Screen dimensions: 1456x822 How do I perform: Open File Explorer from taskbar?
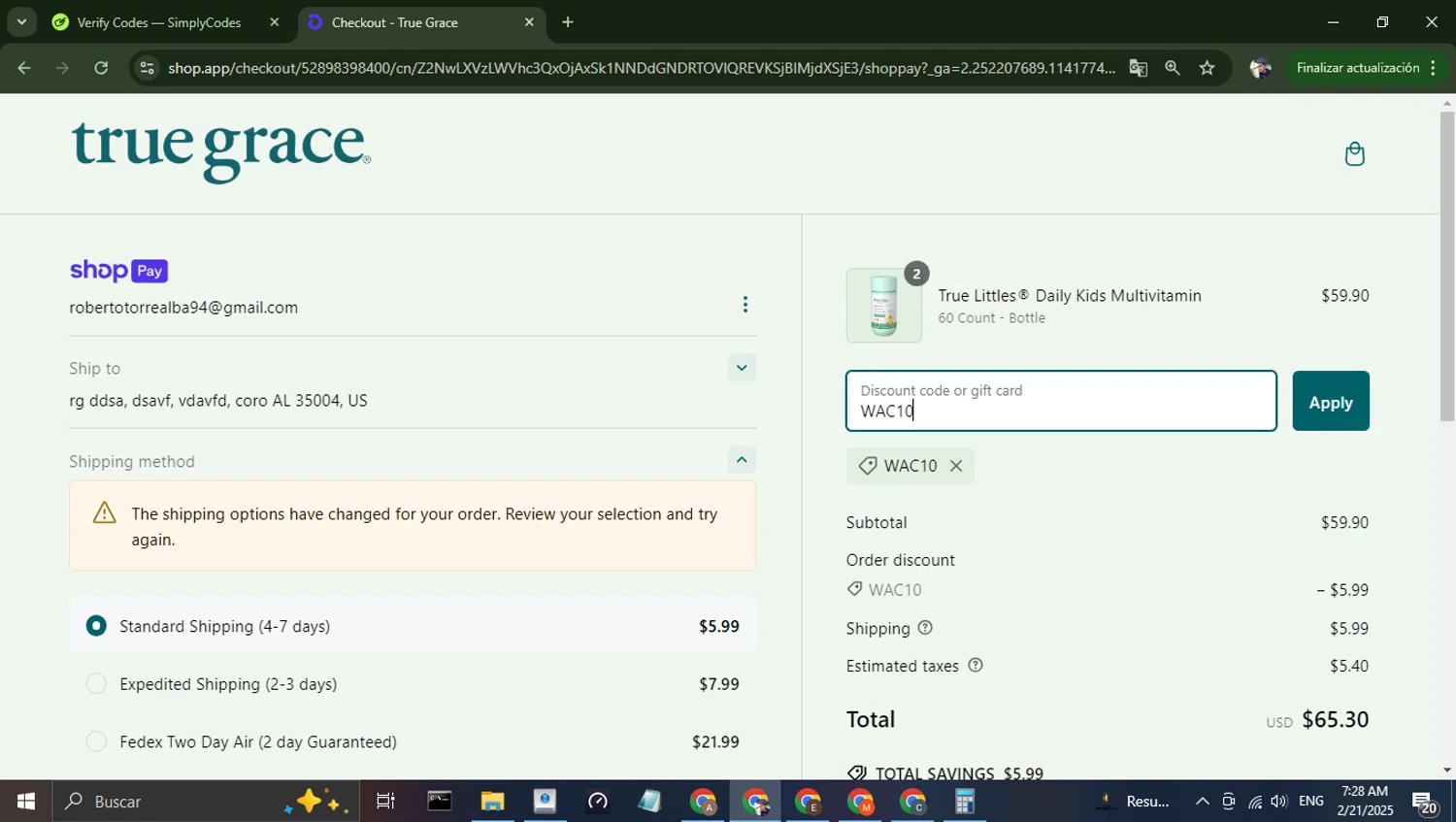click(492, 802)
